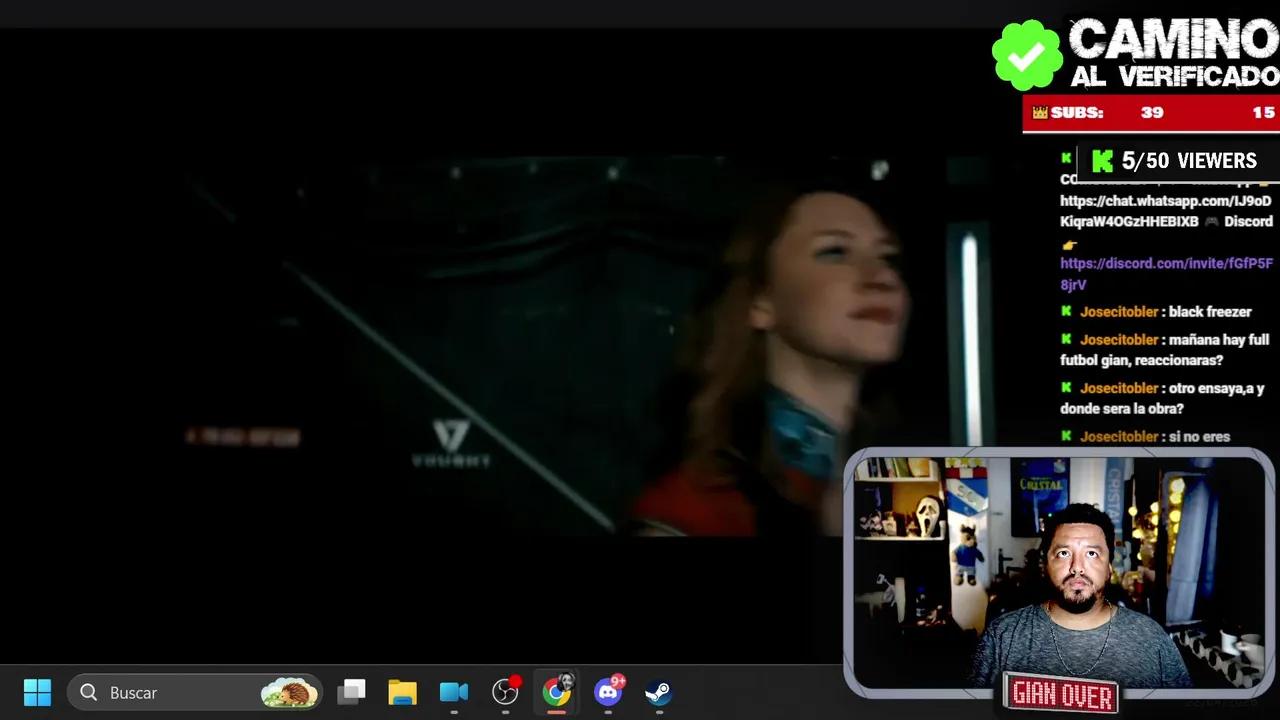1280x720 pixels.
Task: Click username on 'black freezer' message
Action: pyautogui.click(x=1118, y=312)
